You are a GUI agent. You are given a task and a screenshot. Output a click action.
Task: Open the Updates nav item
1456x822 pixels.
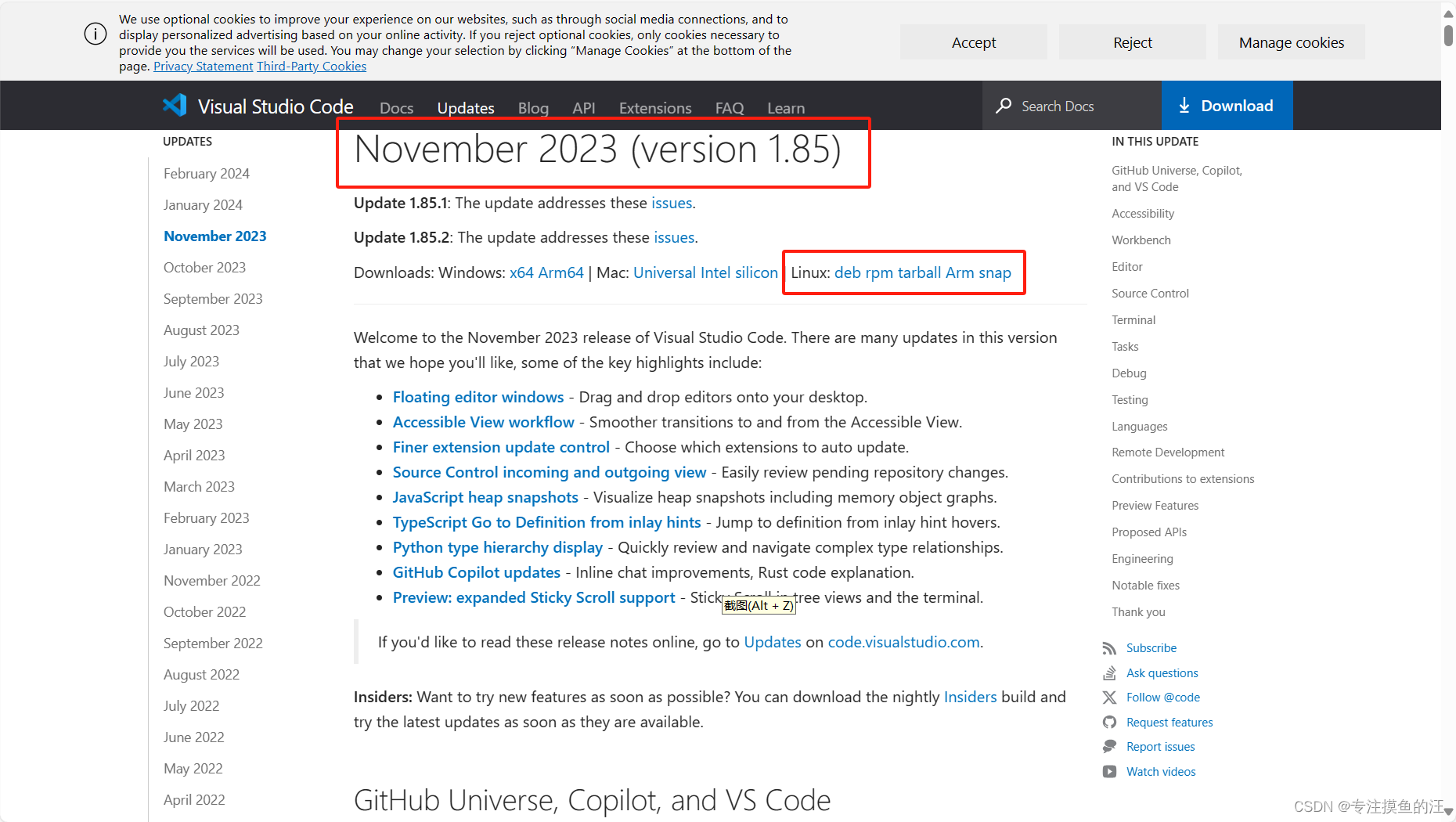(466, 108)
